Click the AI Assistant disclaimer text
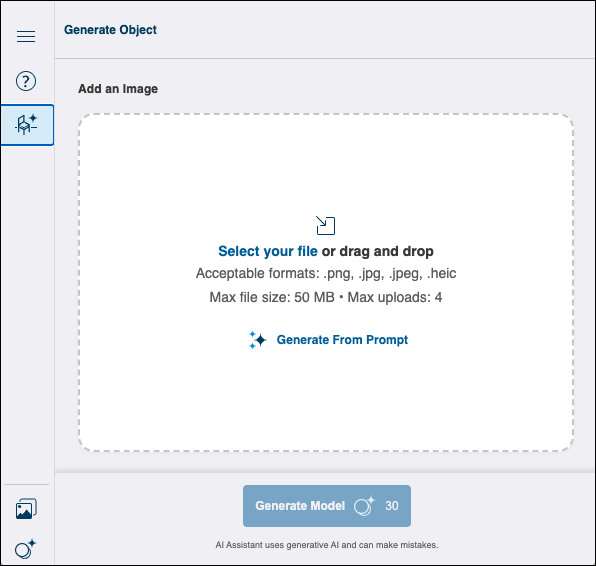The width and height of the screenshot is (596, 566). (x=327, y=545)
